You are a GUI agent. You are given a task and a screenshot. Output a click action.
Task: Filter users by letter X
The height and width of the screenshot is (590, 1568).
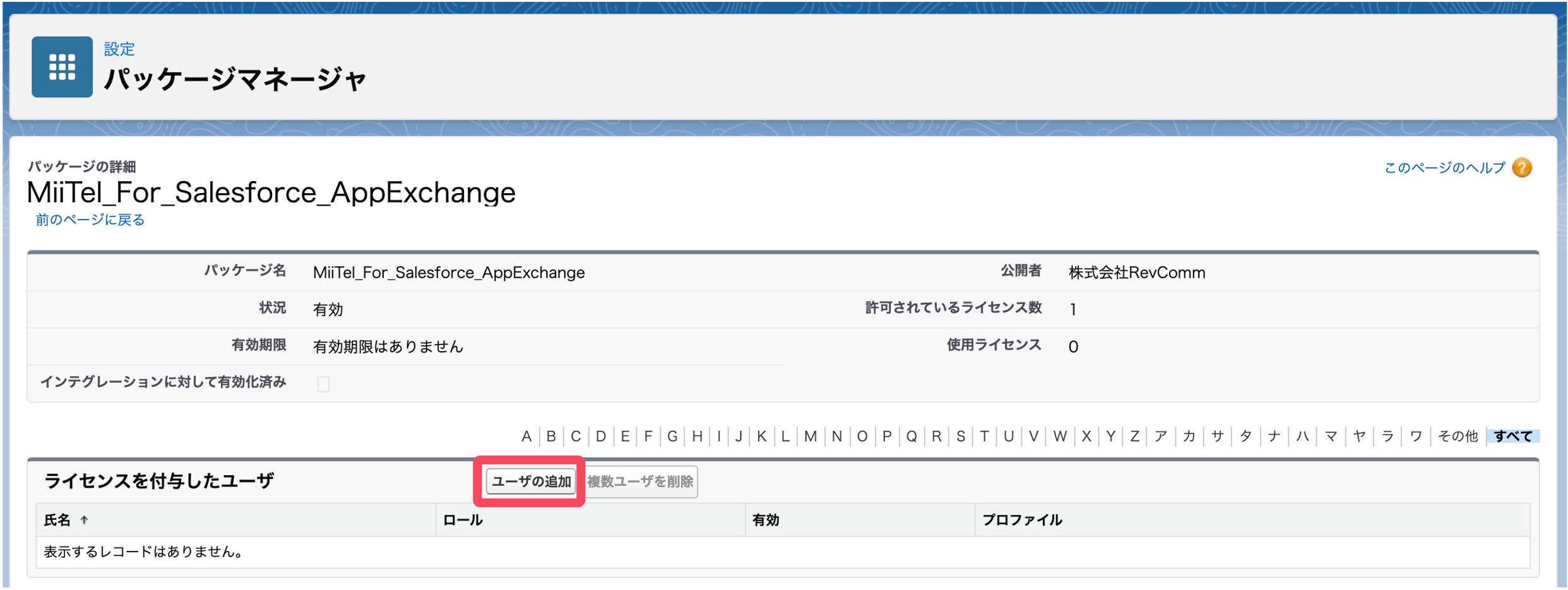point(1086,436)
